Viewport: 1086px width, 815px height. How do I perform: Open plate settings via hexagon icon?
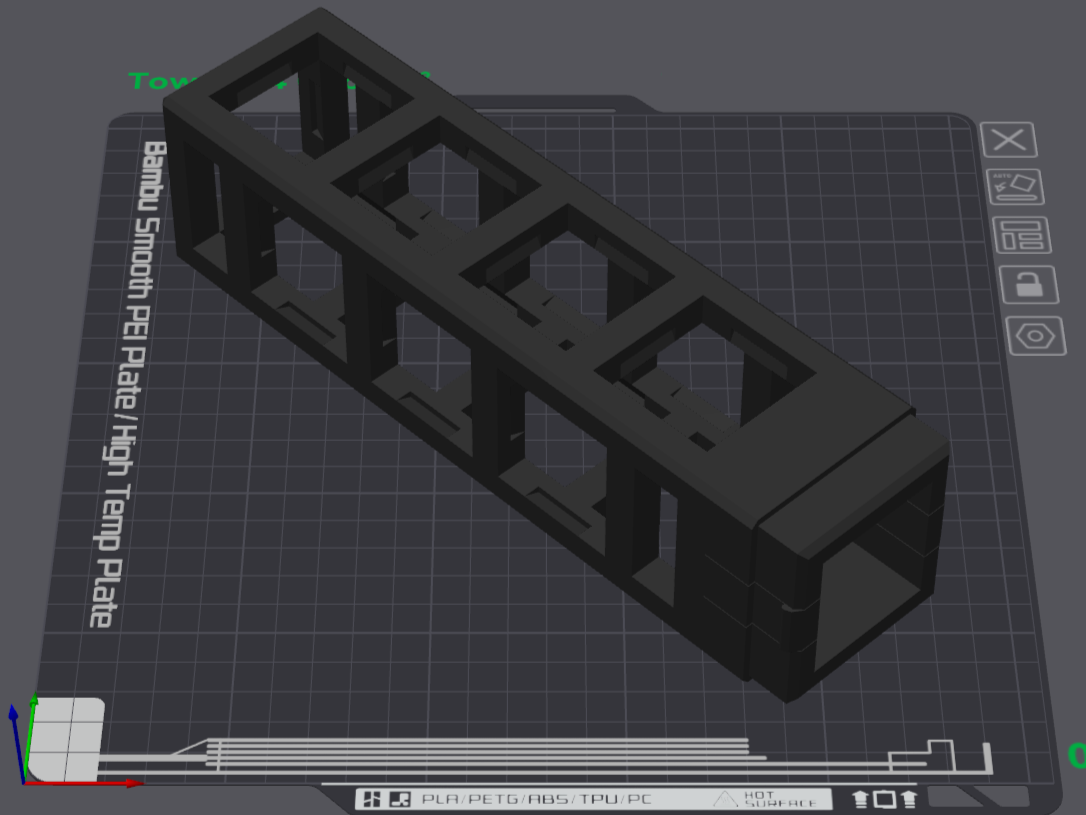(1036, 337)
